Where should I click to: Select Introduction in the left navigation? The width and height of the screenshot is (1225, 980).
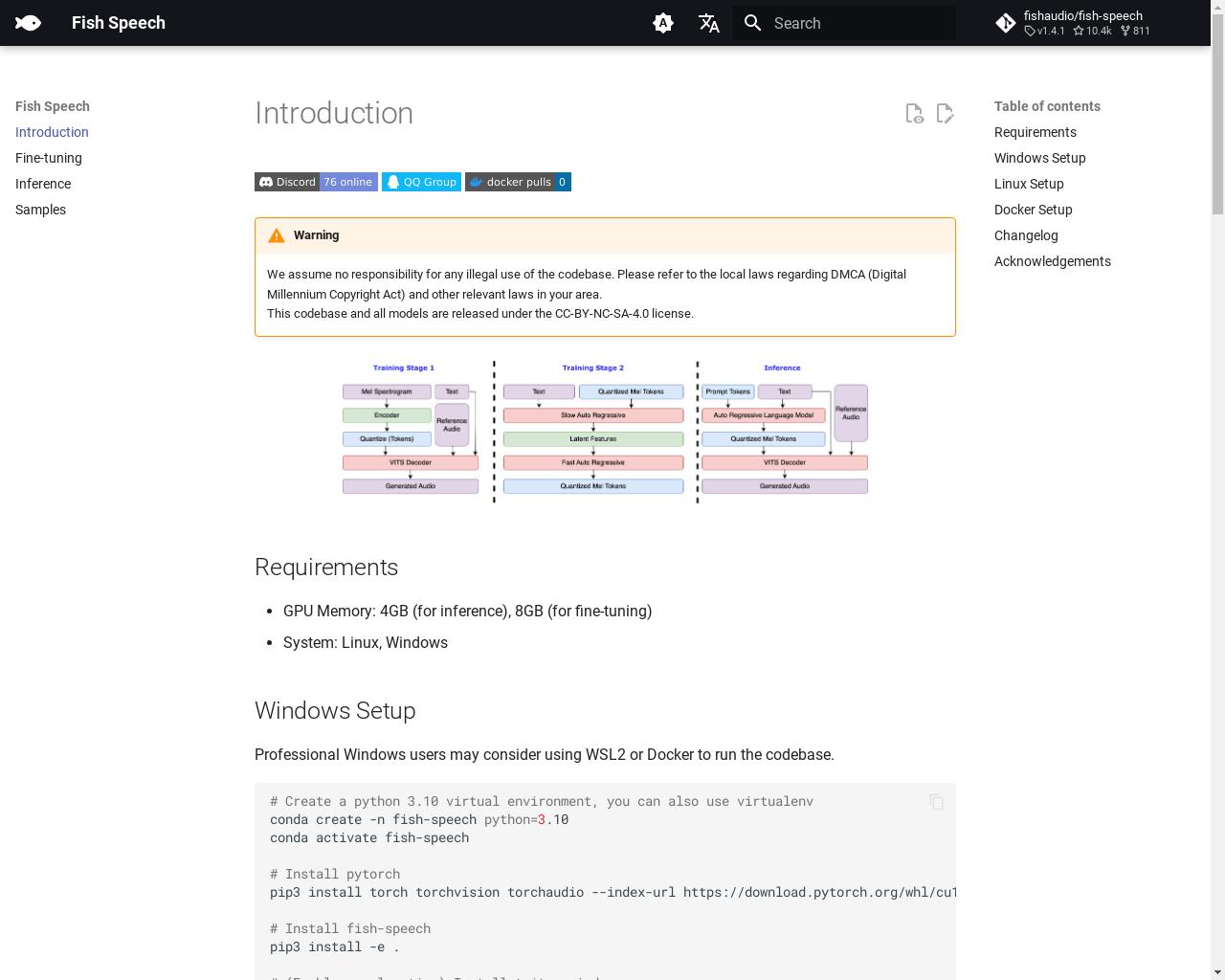[x=52, y=132]
